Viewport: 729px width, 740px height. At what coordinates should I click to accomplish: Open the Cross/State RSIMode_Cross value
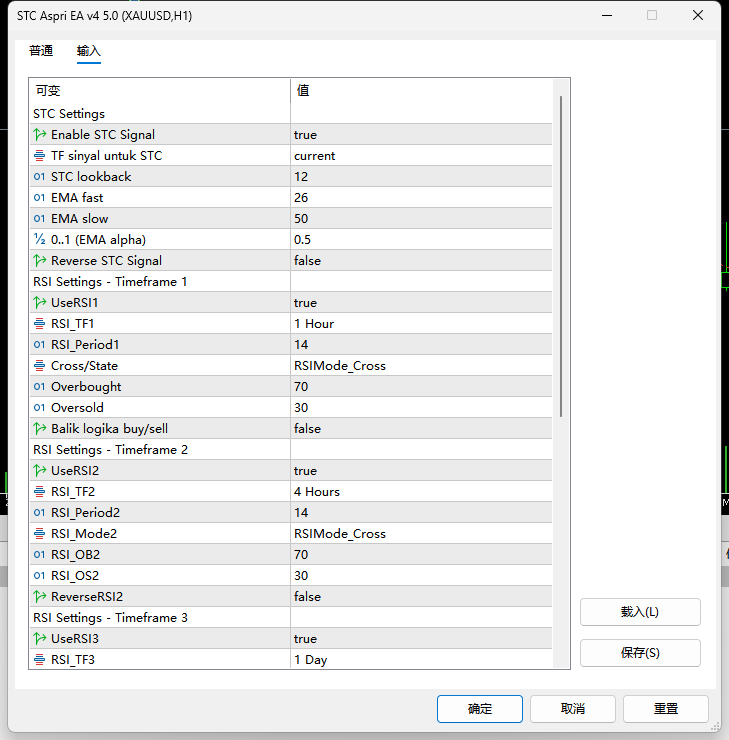tap(421, 366)
